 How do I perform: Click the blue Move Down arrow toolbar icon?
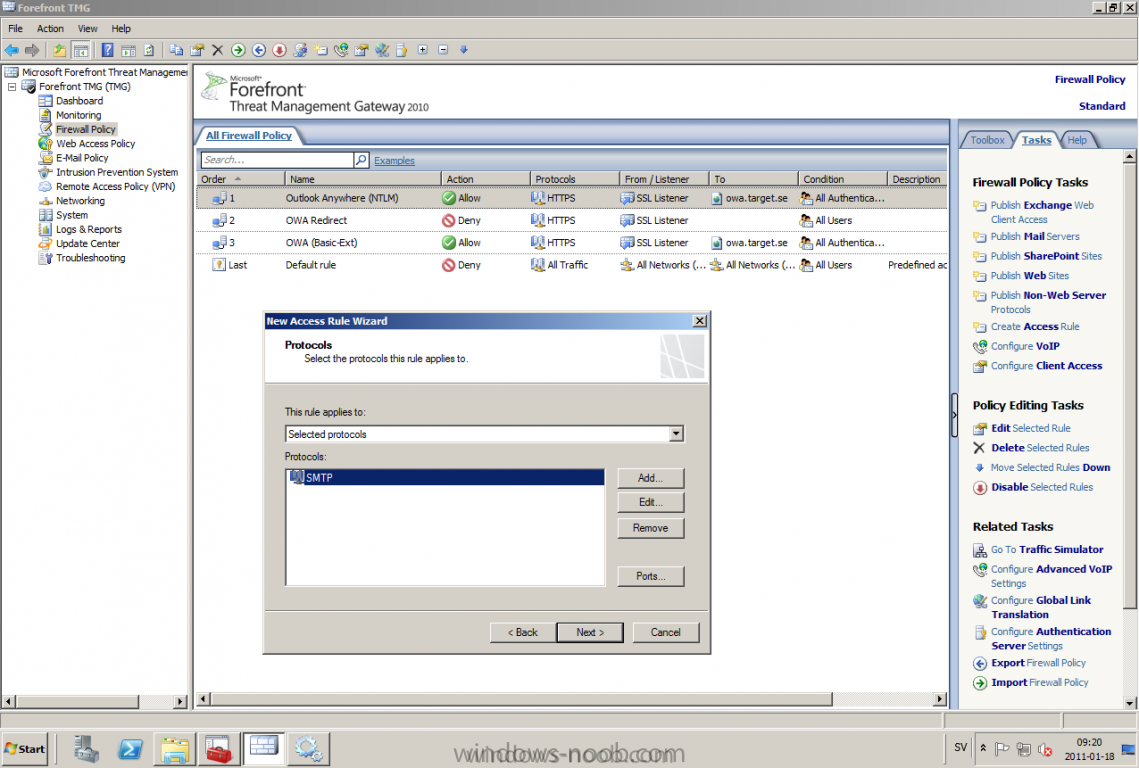[x=463, y=49]
